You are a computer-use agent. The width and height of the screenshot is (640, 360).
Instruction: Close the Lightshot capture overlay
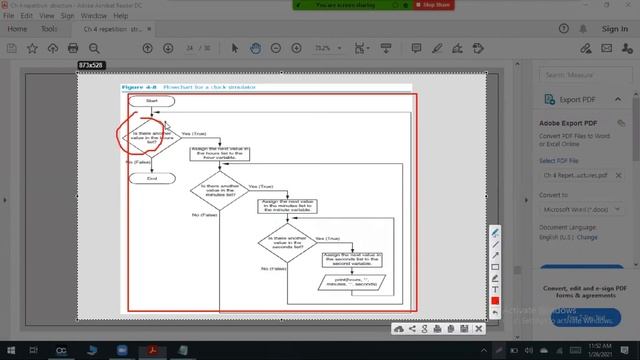point(479,329)
